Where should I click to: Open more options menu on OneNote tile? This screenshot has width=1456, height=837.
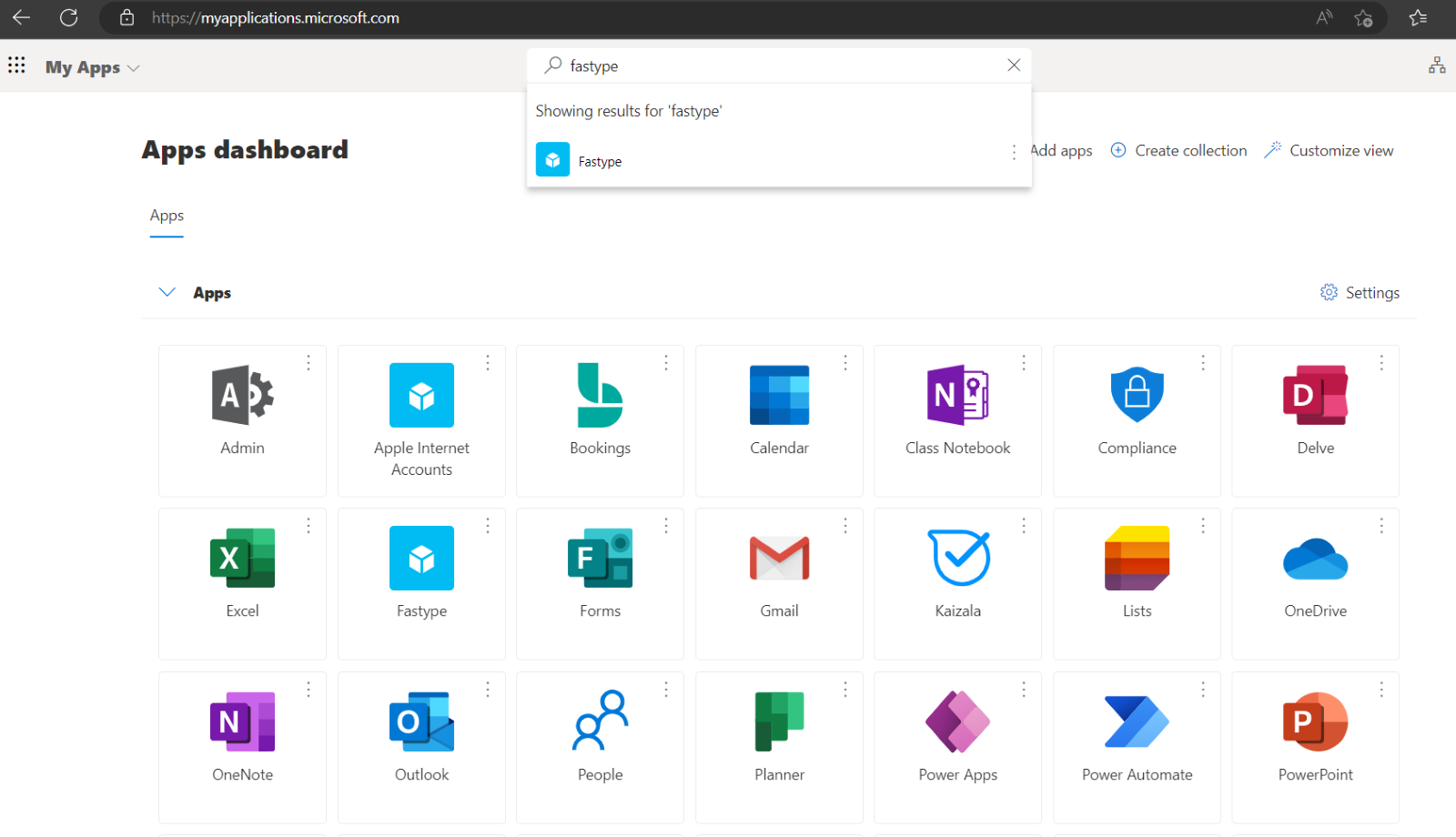[308, 690]
